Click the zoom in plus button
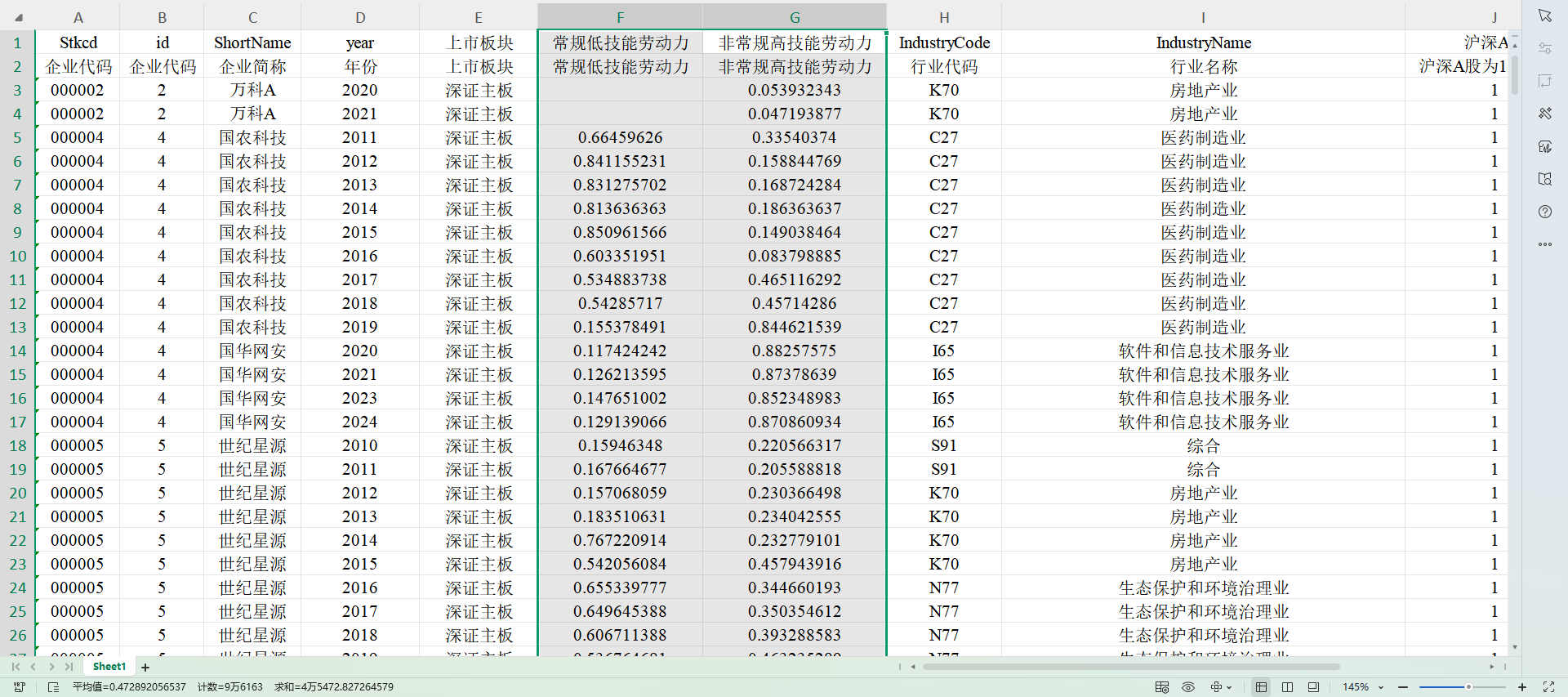Image resolution: width=1568 pixels, height=697 pixels. 1522,687
